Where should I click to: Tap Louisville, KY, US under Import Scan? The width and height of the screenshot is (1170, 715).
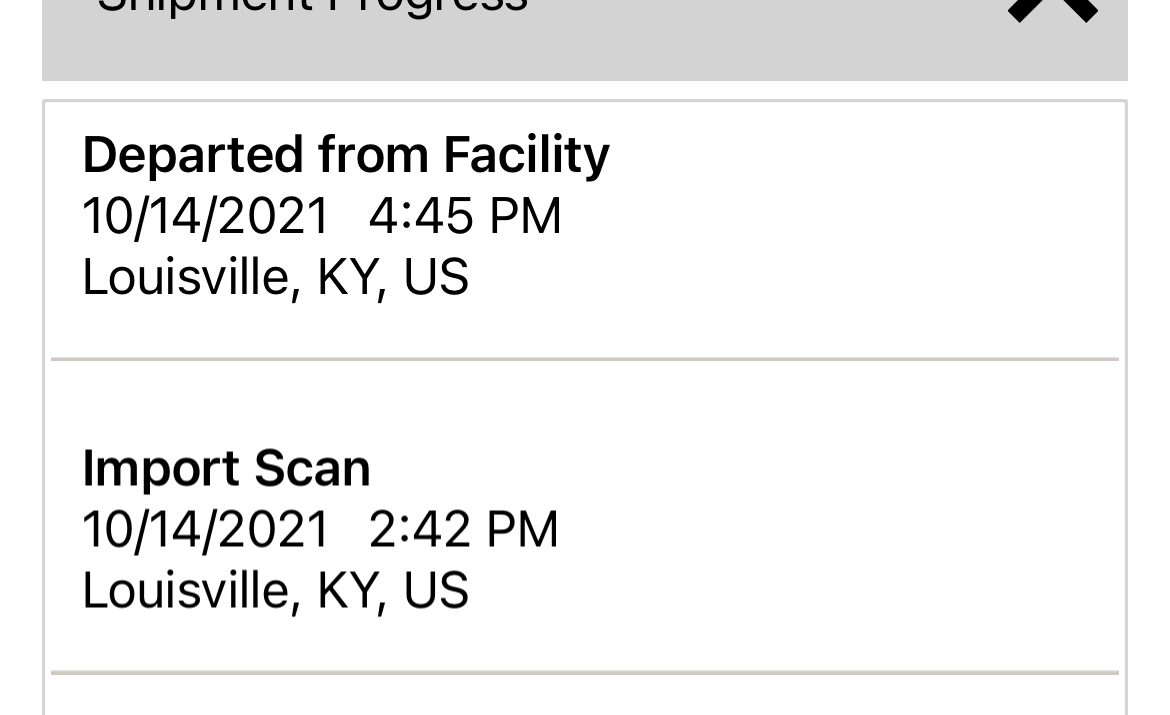[275, 590]
